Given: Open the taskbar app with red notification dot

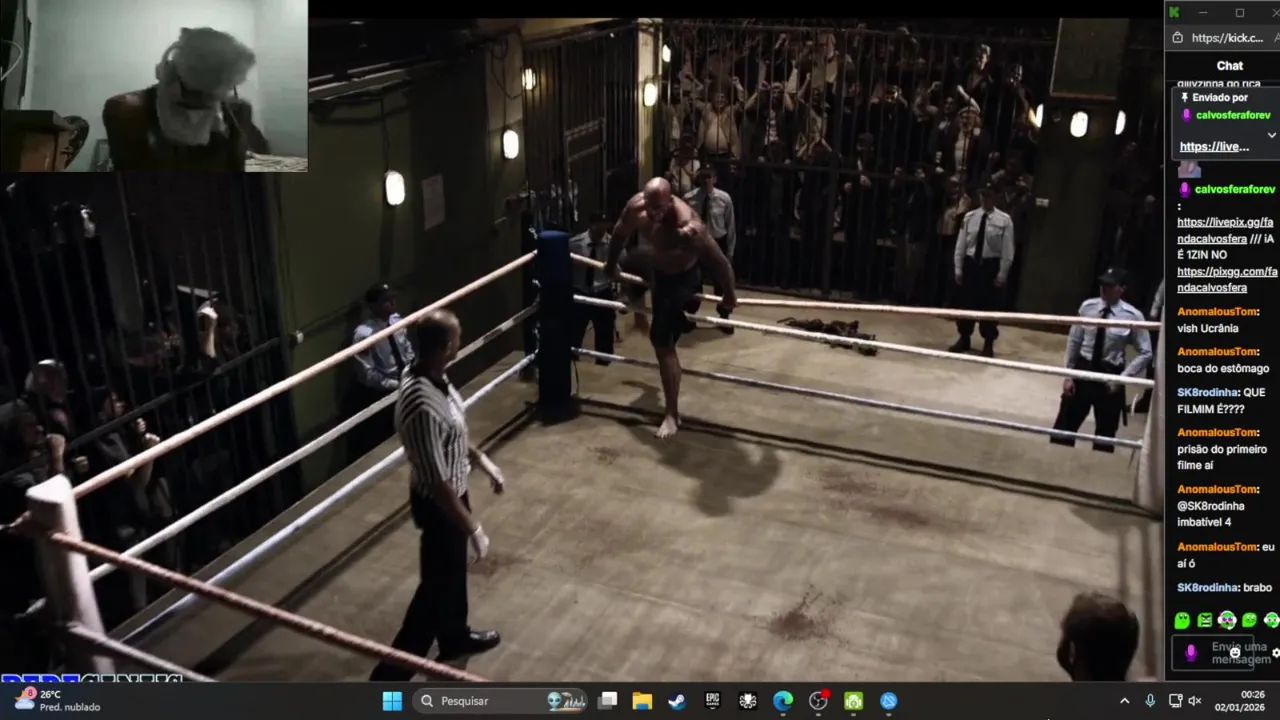Looking at the screenshot, I should click(x=818, y=701).
